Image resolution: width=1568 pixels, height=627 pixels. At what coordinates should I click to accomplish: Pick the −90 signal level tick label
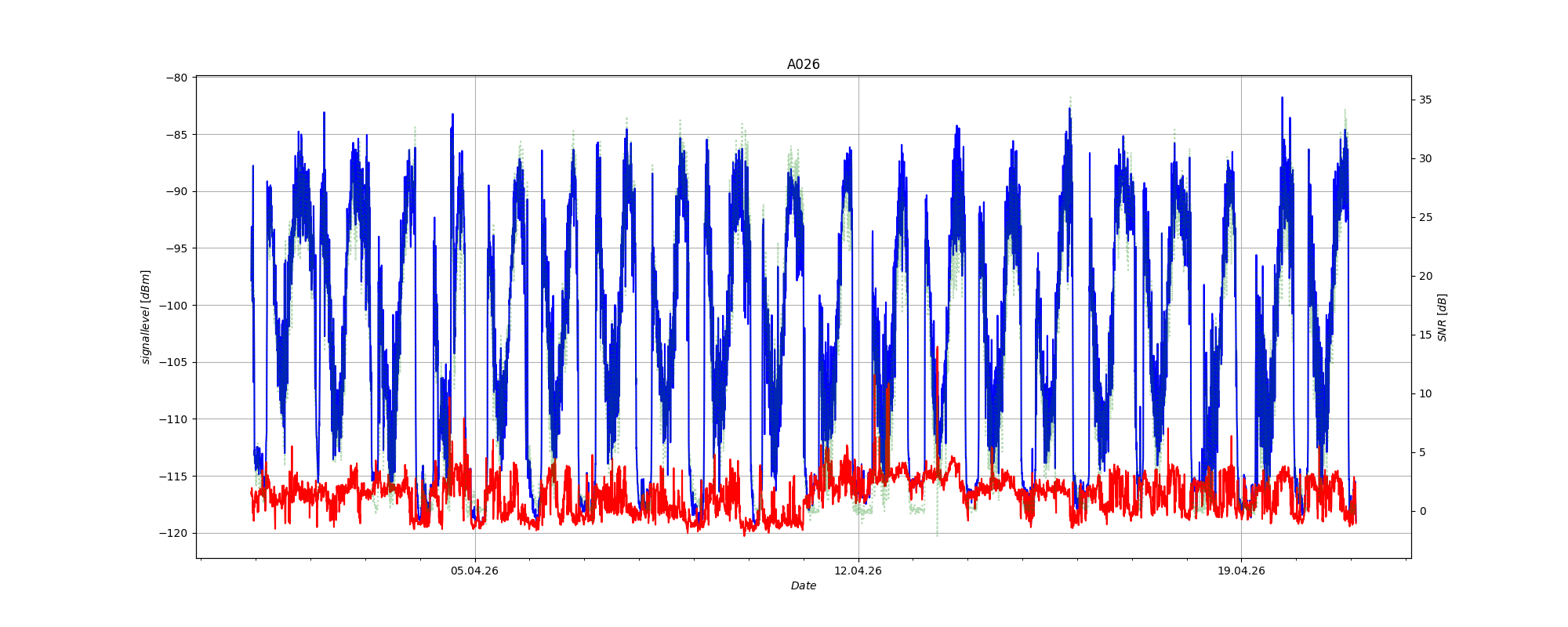pyautogui.click(x=176, y=191)
